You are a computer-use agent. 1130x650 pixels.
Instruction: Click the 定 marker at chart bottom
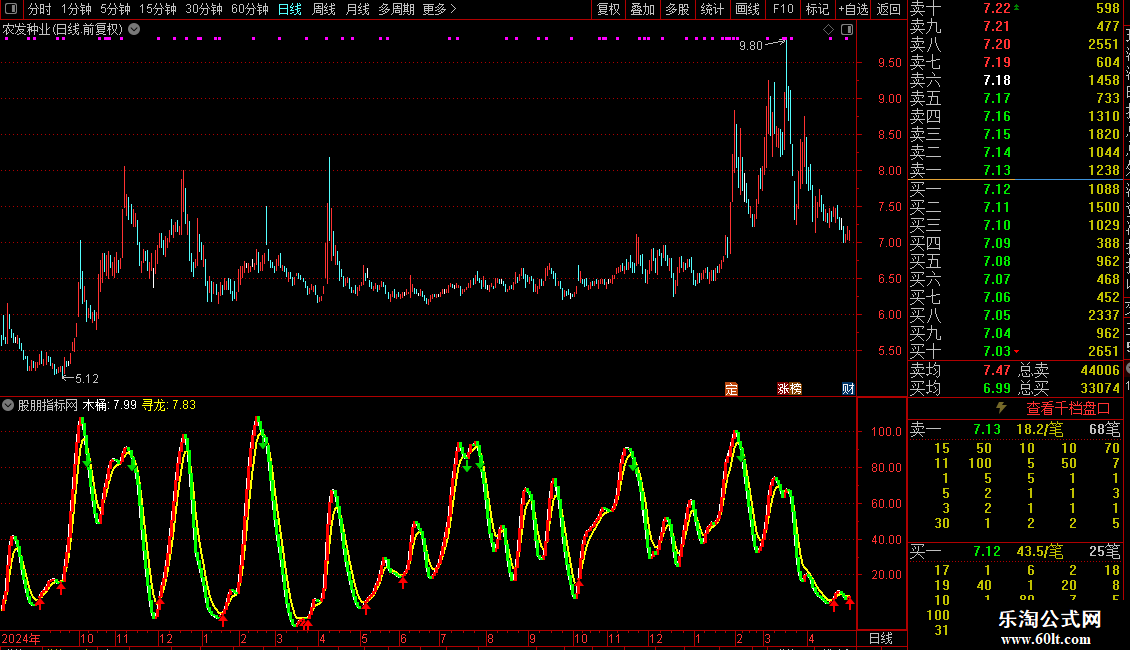(x=731, y=389)
